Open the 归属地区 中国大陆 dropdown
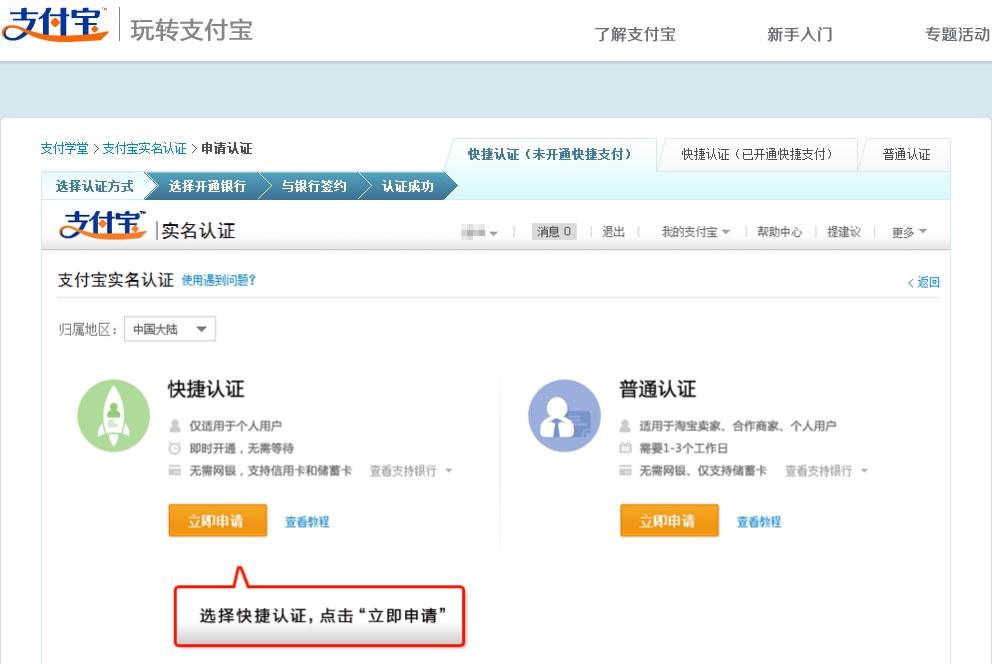This screenshot has width=992, height=664. (x=170, y=329)
